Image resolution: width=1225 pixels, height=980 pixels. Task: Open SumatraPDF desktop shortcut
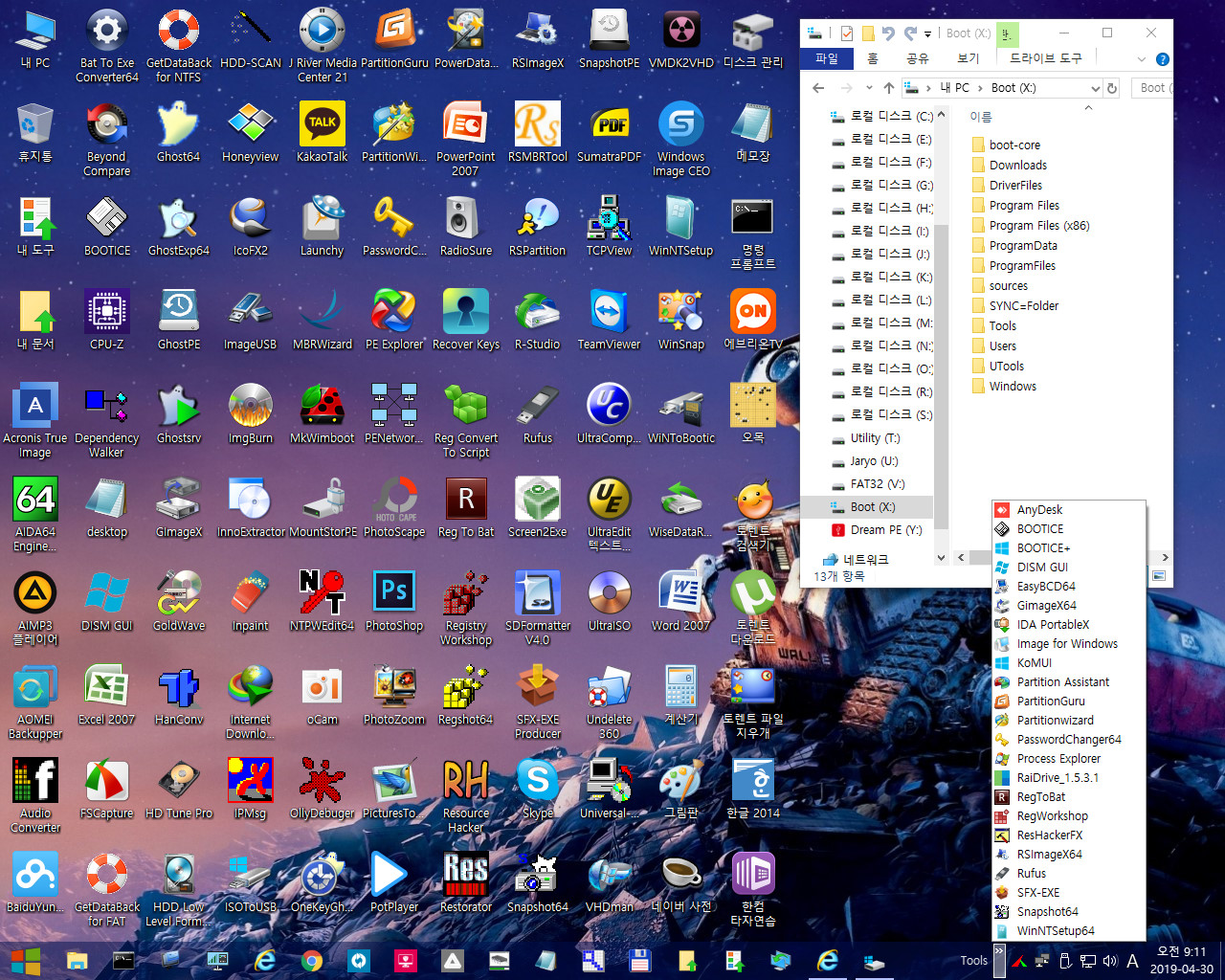610,133
